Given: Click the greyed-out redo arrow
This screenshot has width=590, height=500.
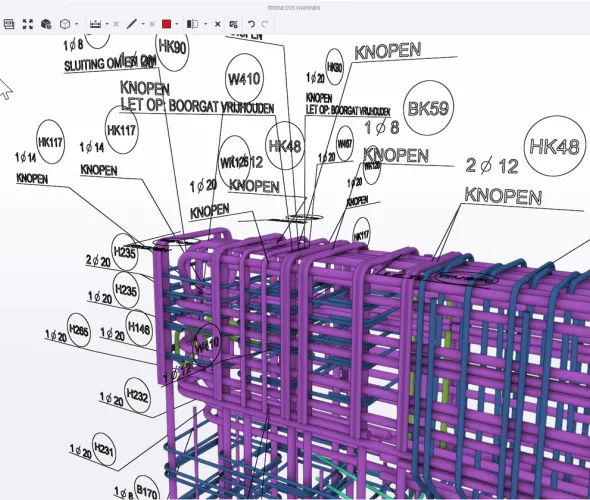Looking at the screenshot, I should pyautogui.click(x=265, y=24).
